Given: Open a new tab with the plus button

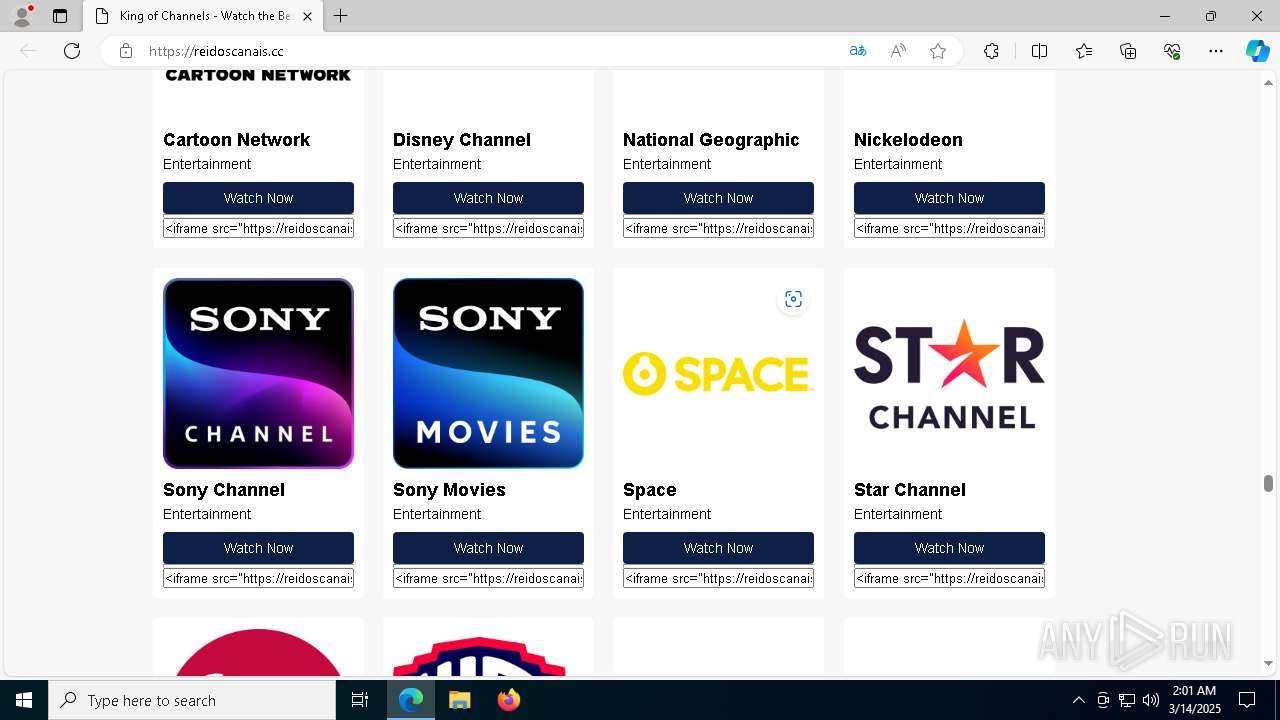Looking at the screenshot, I should coord(341,16).
